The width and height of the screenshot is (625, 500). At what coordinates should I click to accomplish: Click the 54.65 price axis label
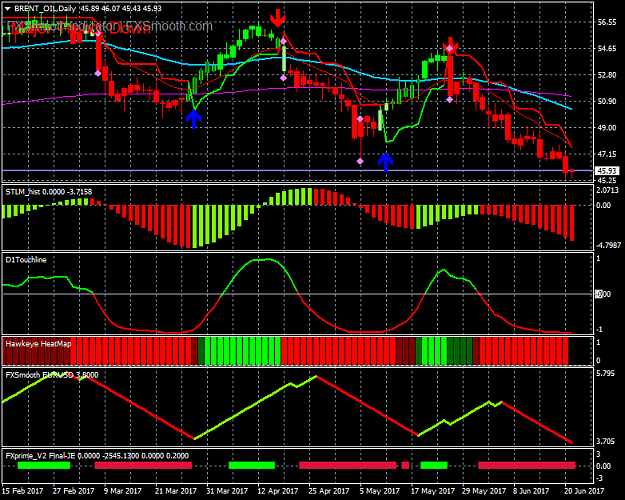point(607,49)
